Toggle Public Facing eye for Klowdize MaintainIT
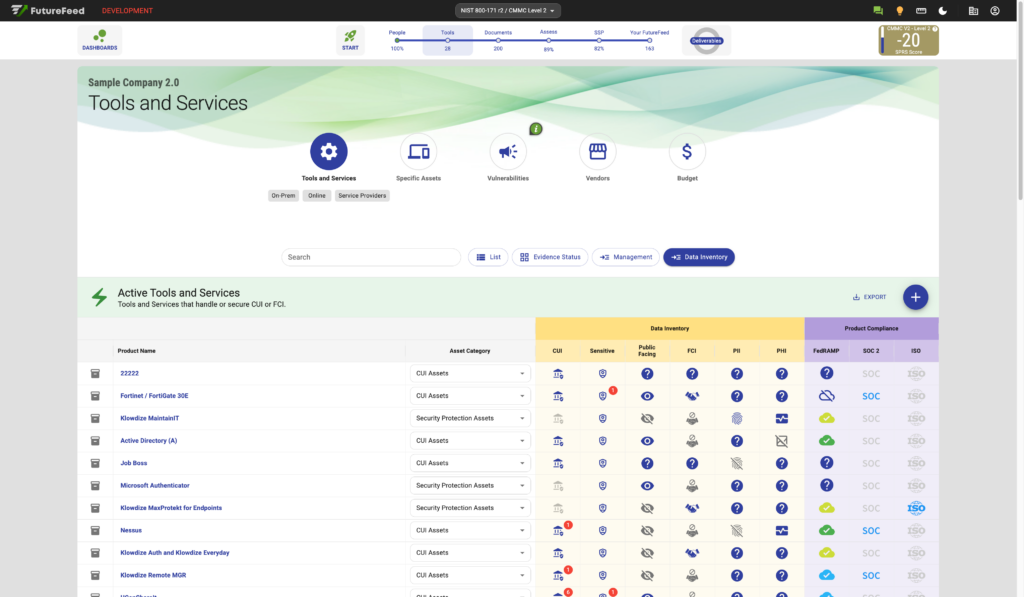 (x=647, y=418)
